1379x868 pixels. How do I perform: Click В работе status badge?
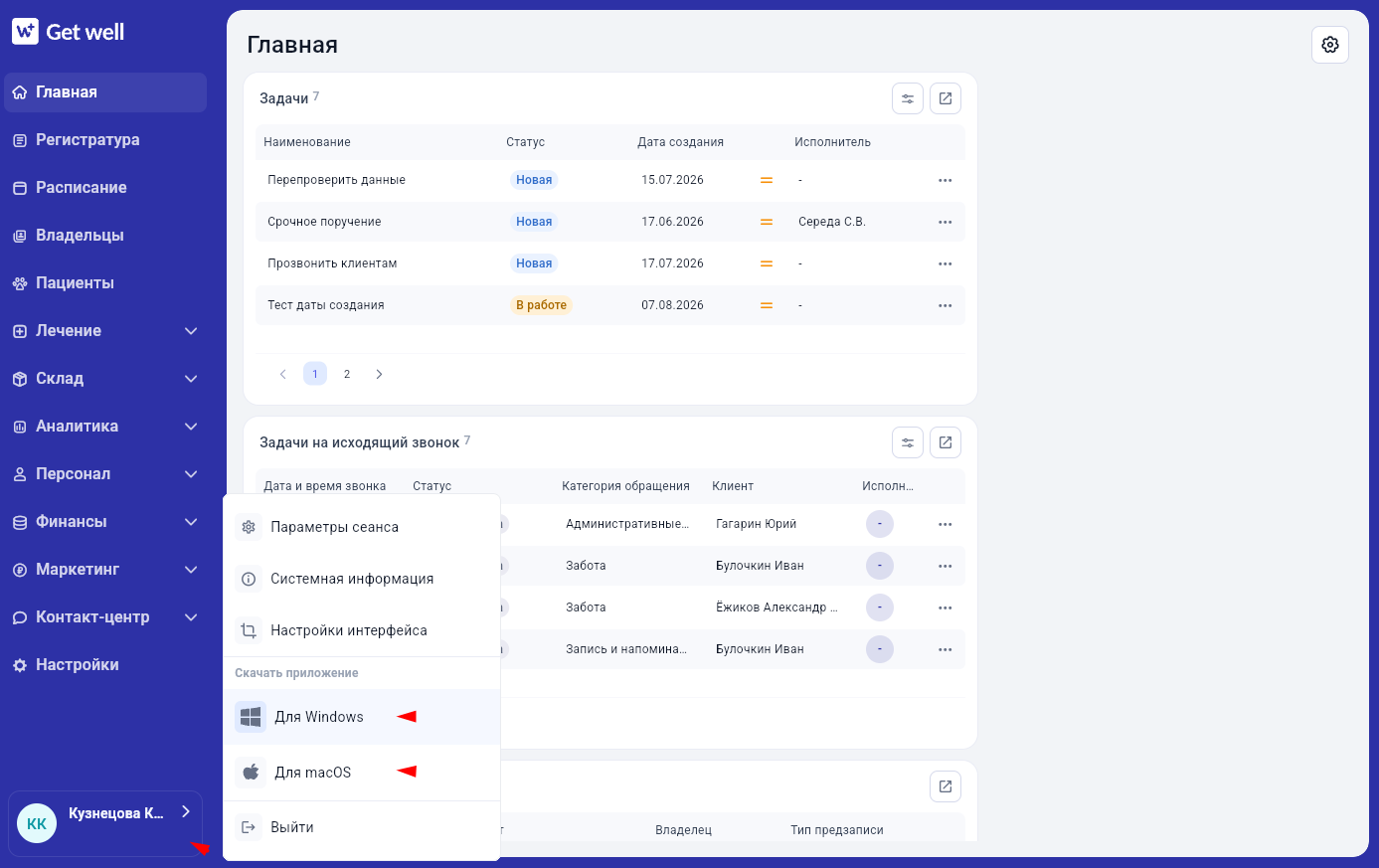[541, 305]
